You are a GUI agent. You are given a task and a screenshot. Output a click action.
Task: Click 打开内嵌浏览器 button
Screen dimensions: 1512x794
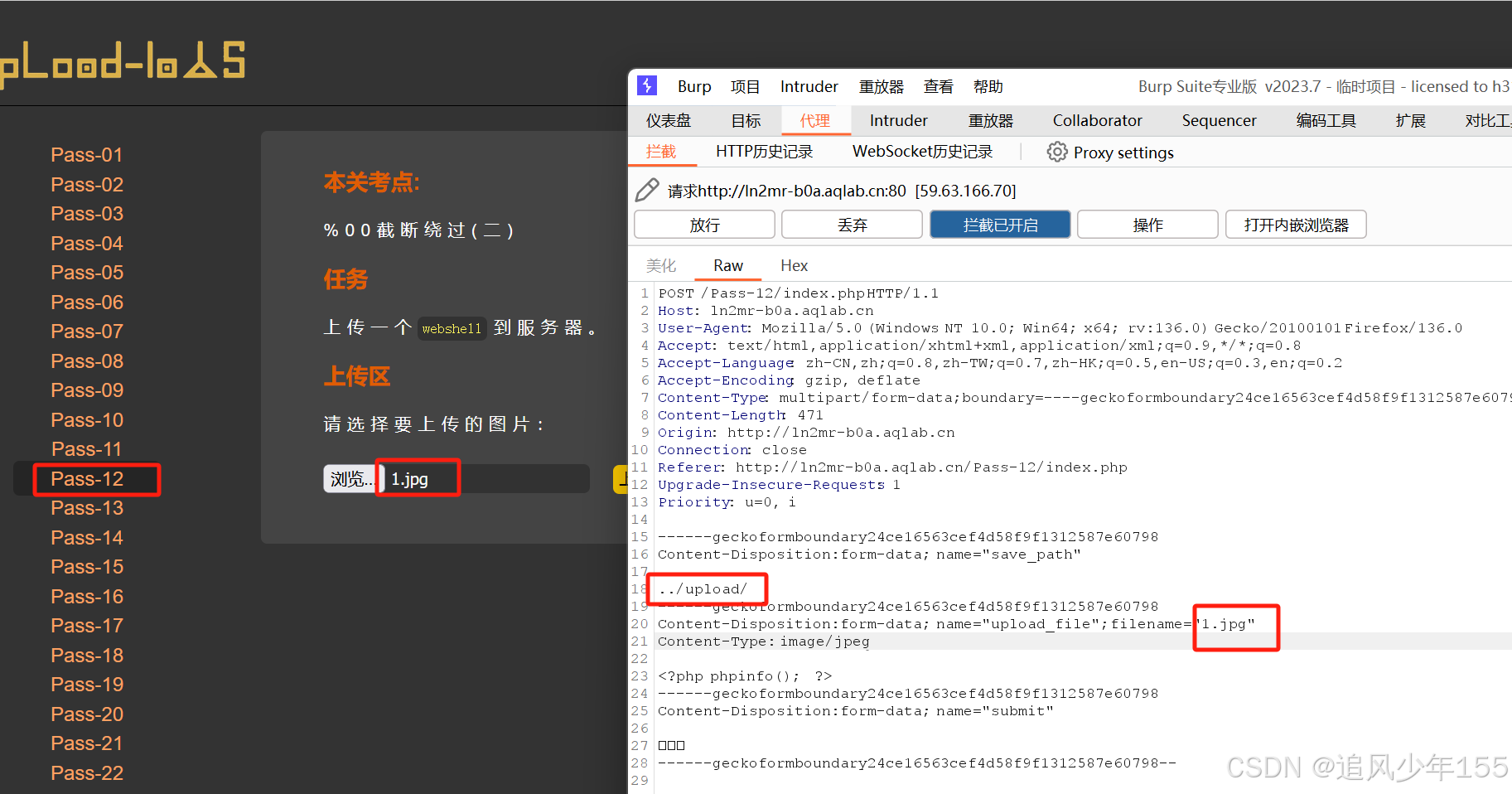coord(1296,225)
